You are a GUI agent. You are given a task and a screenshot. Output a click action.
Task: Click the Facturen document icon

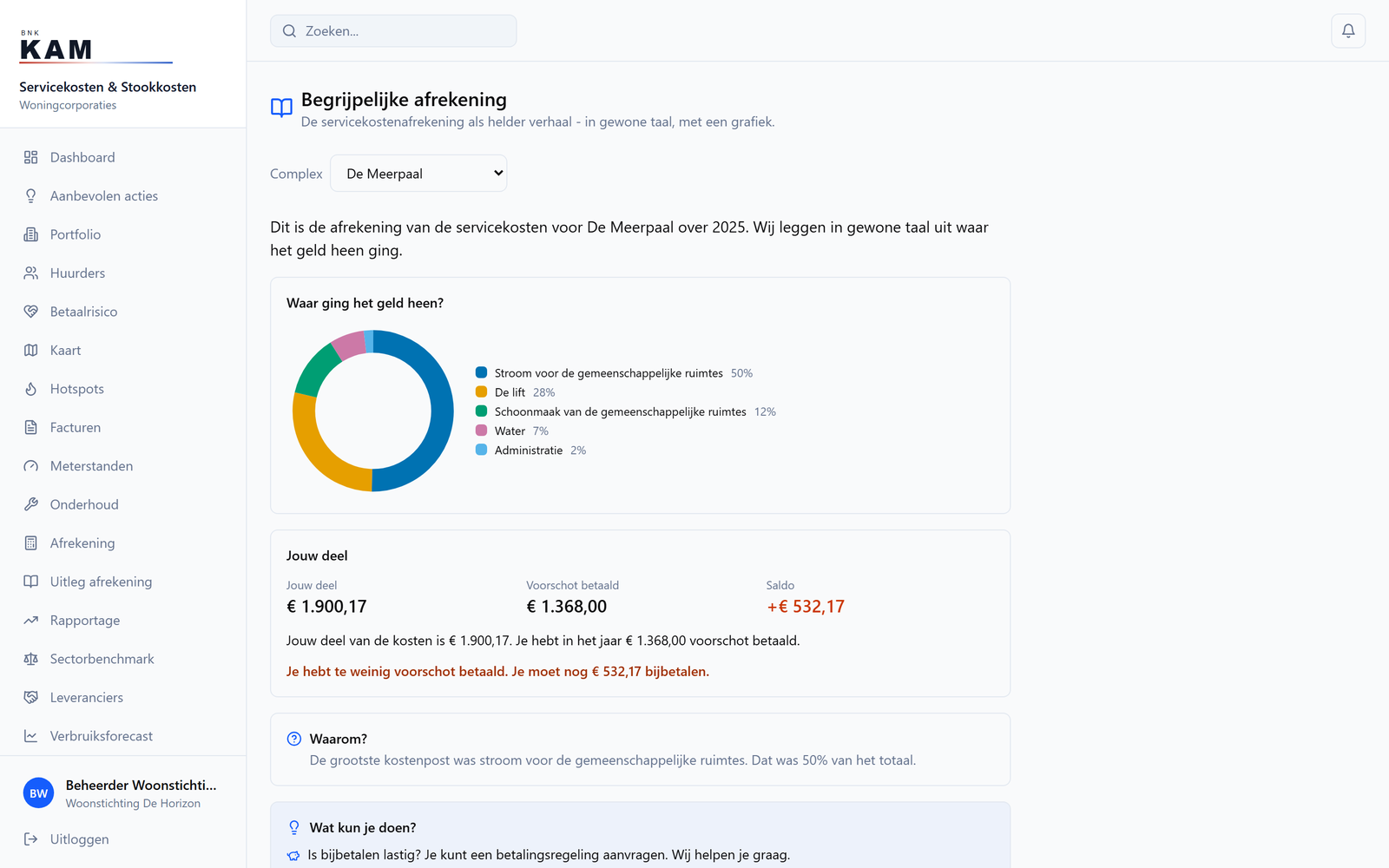pos(31,428)
